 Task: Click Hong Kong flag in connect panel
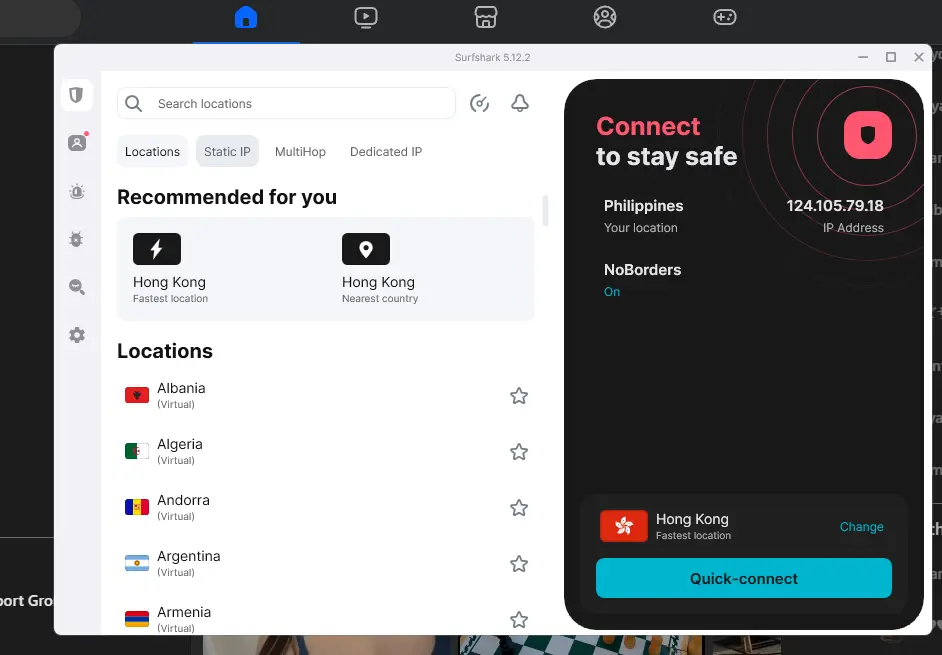point(624,526)
